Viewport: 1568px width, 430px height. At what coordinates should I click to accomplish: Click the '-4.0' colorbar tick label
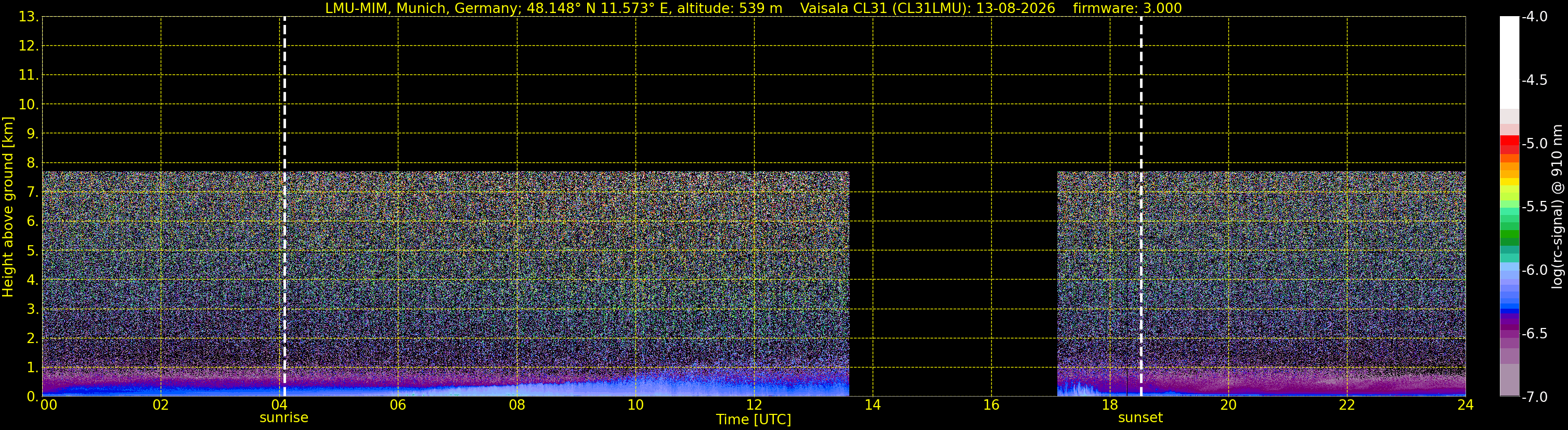coord(1534,17)
